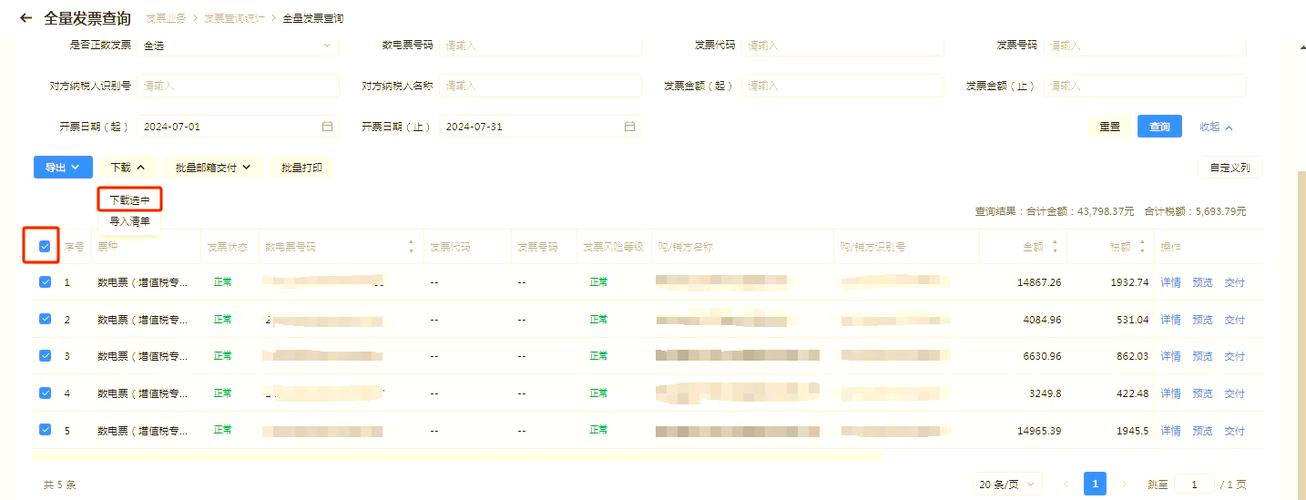Focus the 发票代码 filter input field

click(843, 45)
